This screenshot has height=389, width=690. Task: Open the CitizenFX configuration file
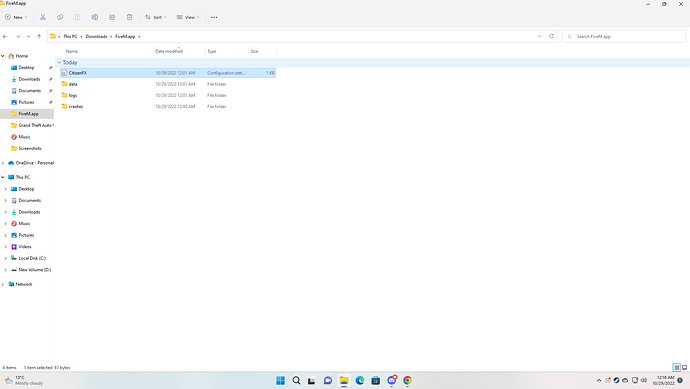click(x=168, y=73)
